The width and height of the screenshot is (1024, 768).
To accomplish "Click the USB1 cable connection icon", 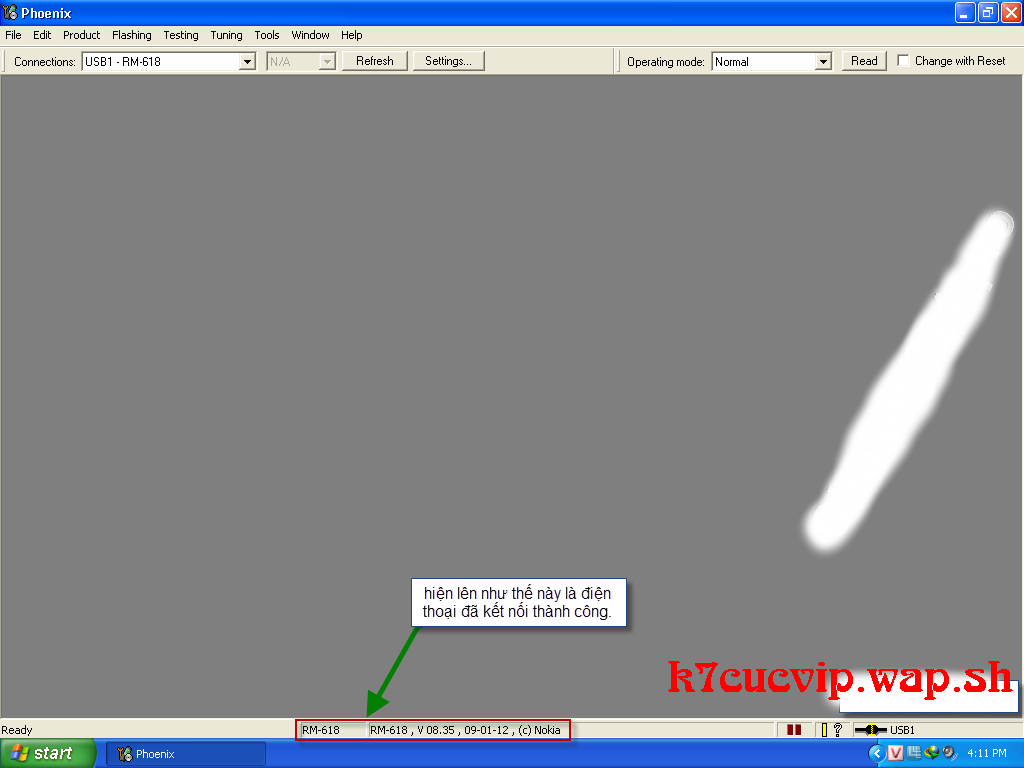I will tap(870, 730).
